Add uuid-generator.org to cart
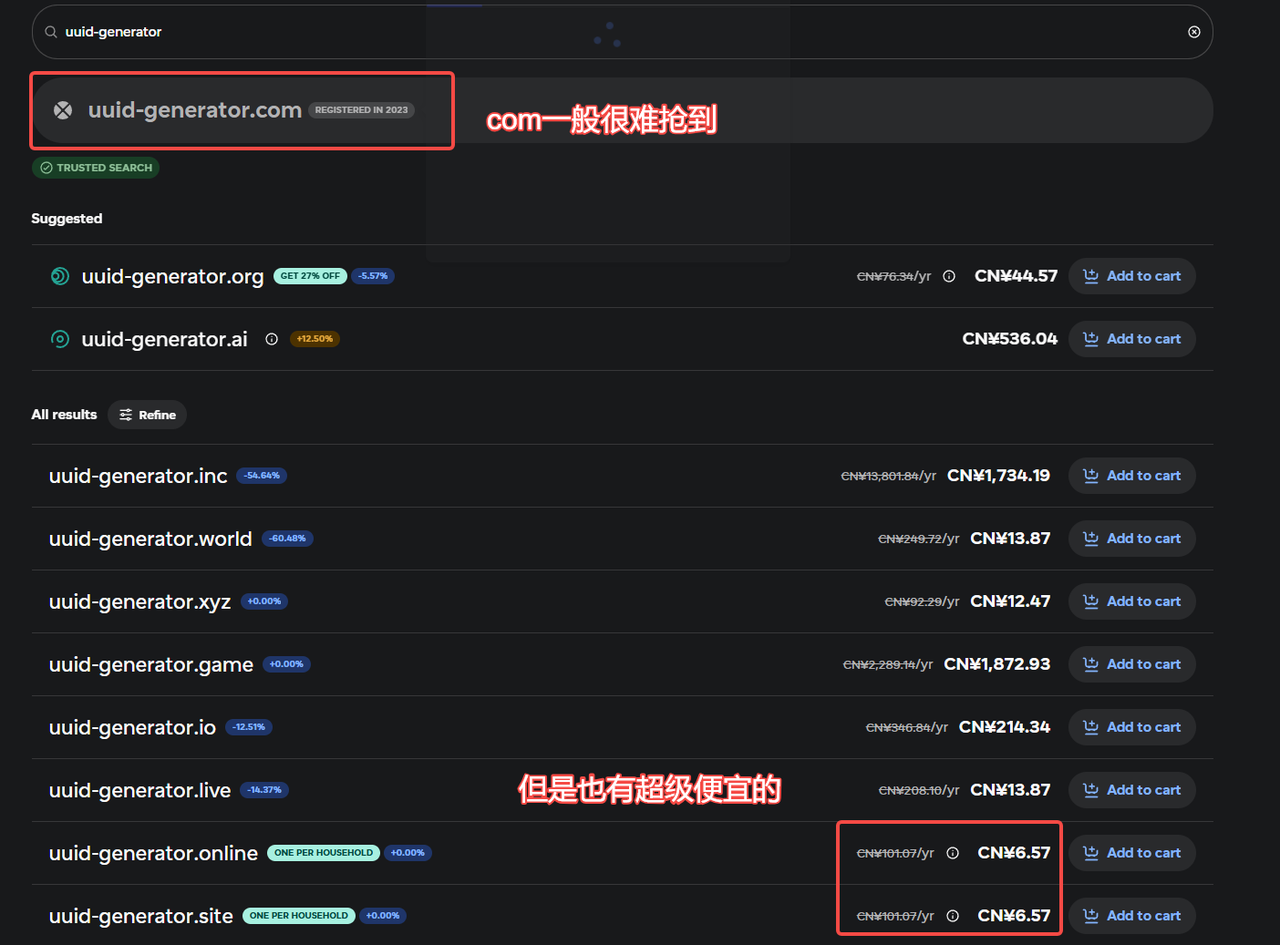Image resolution: width=1280 pixels, height=945 pixels. pyautogui.click(x=1132, y=276)
